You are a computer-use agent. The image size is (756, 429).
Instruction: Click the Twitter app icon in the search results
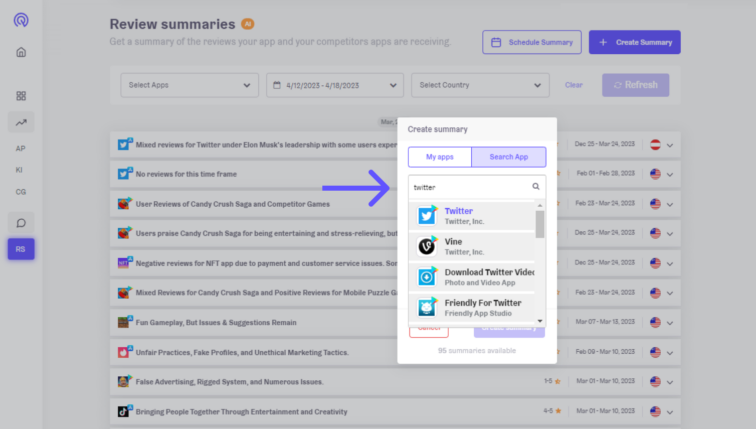click(427, 215)
